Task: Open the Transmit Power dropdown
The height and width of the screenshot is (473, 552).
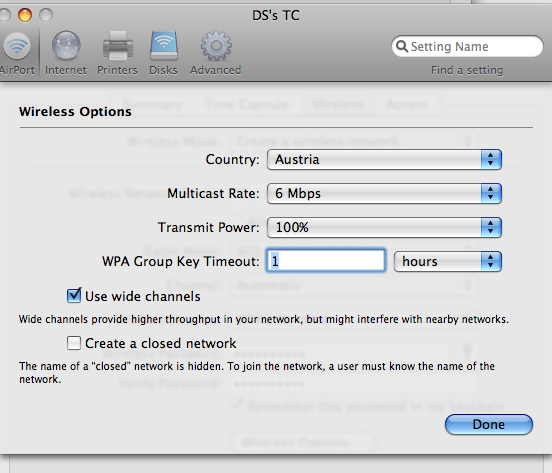Action: [x=384, y=227]
